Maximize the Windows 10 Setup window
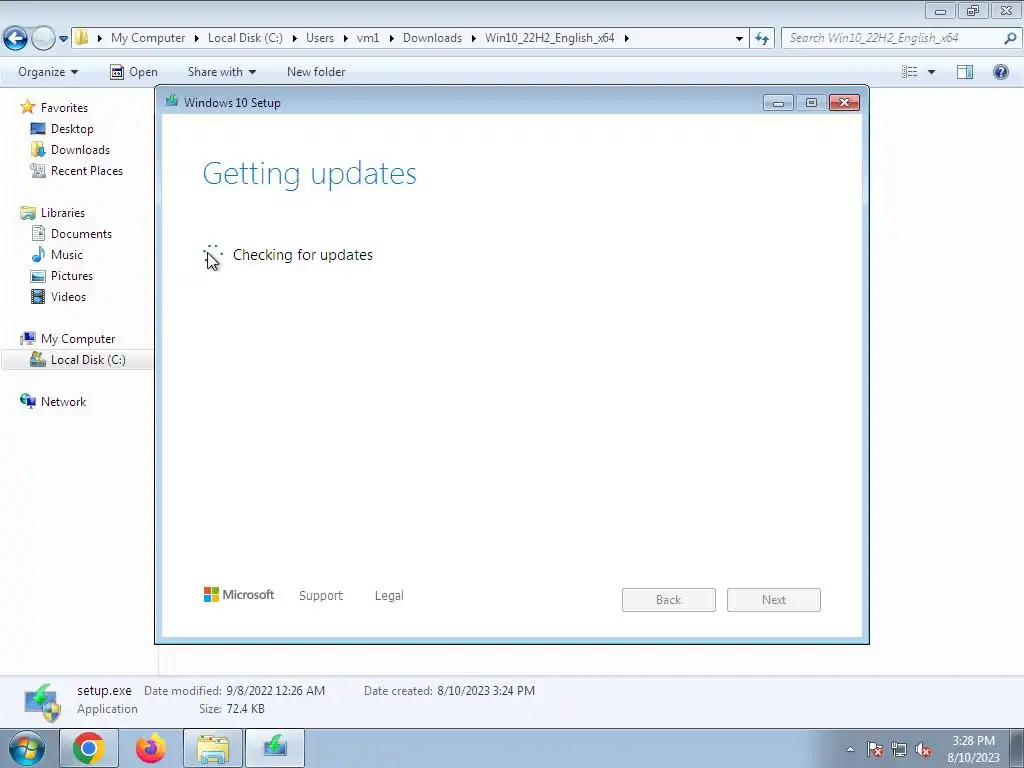 click(x=811, y=103)
